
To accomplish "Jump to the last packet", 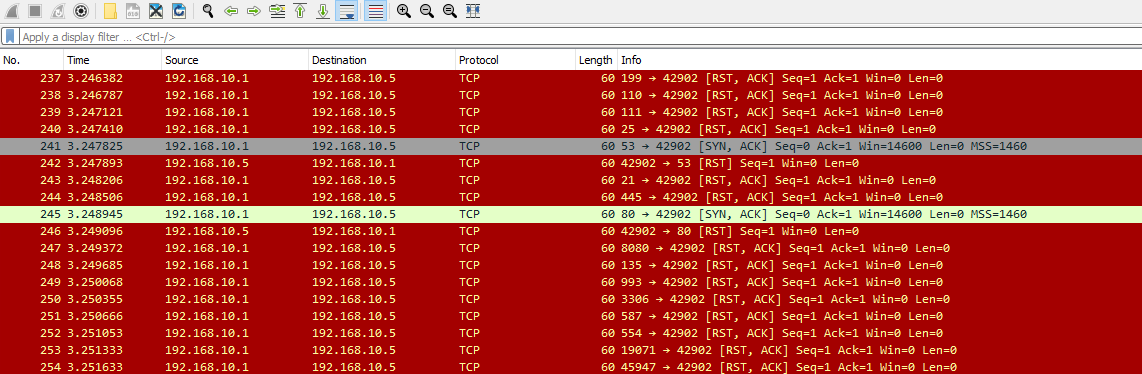I will coord(323,11).
